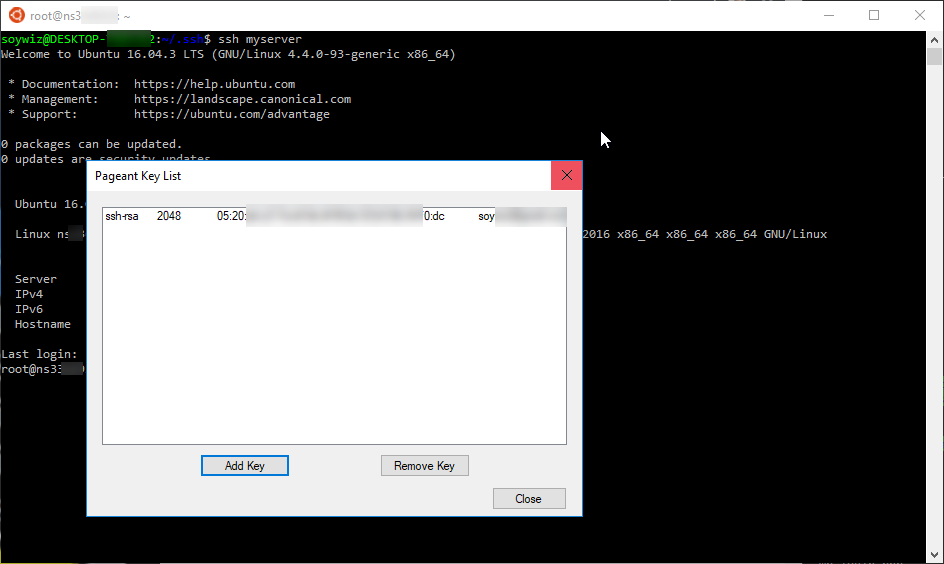Click the terminal vertical scrollbar track
This screenshot has height=564, width=944.
tap(935, 300)
